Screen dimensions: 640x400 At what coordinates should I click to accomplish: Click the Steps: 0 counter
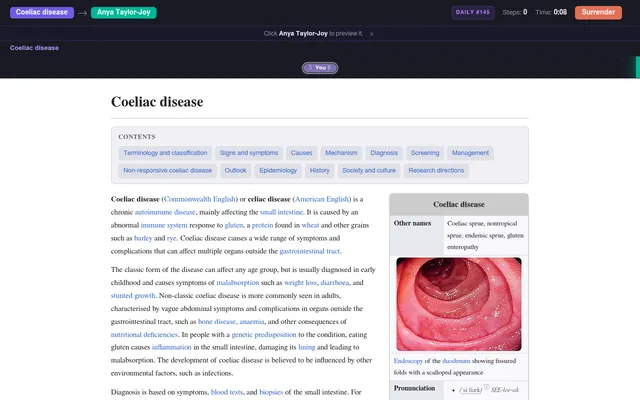[515, 12]
